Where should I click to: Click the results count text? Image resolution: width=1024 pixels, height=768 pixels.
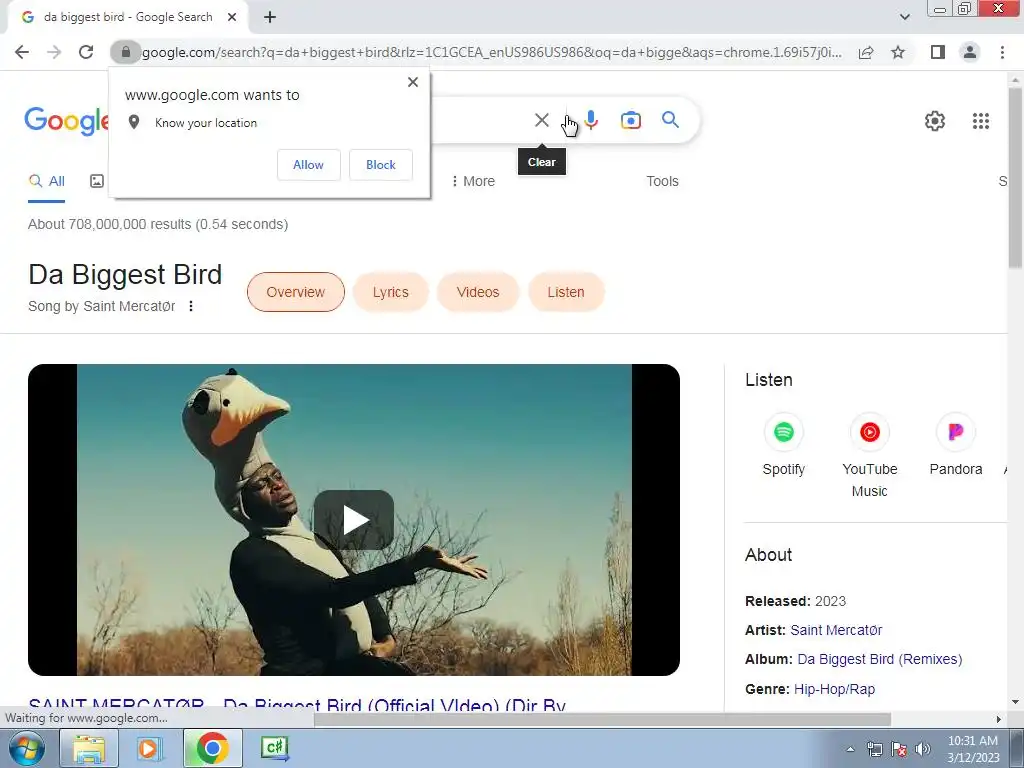click(157, 224)
